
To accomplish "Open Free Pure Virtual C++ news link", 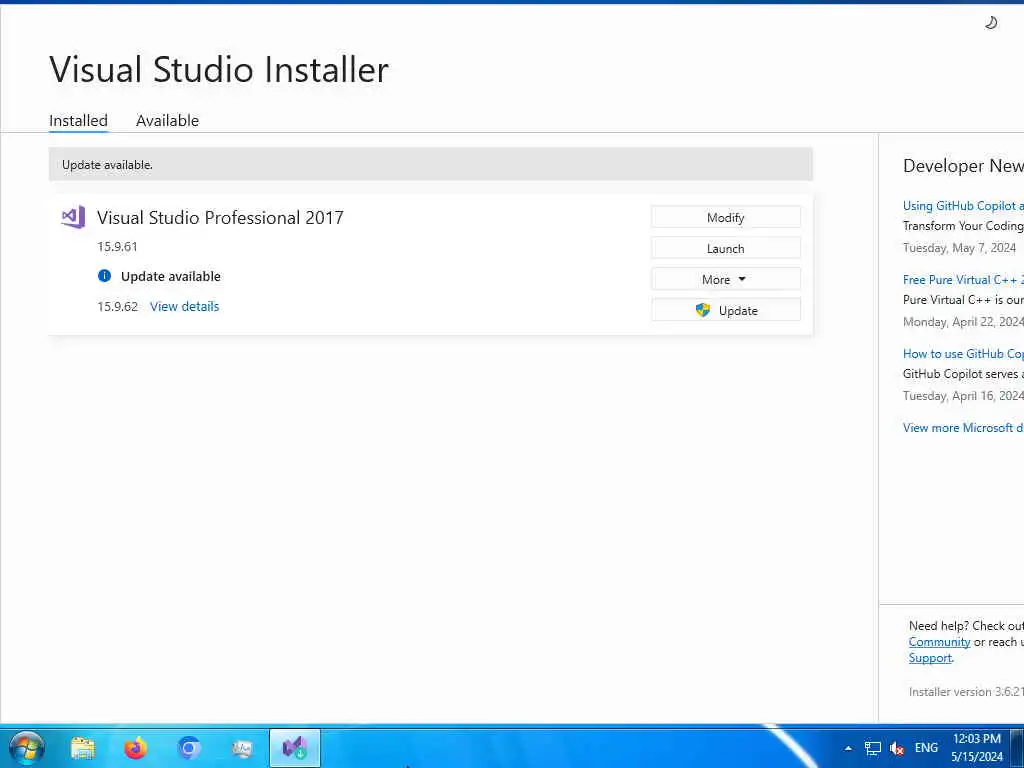I will click(x=963, y=280).
